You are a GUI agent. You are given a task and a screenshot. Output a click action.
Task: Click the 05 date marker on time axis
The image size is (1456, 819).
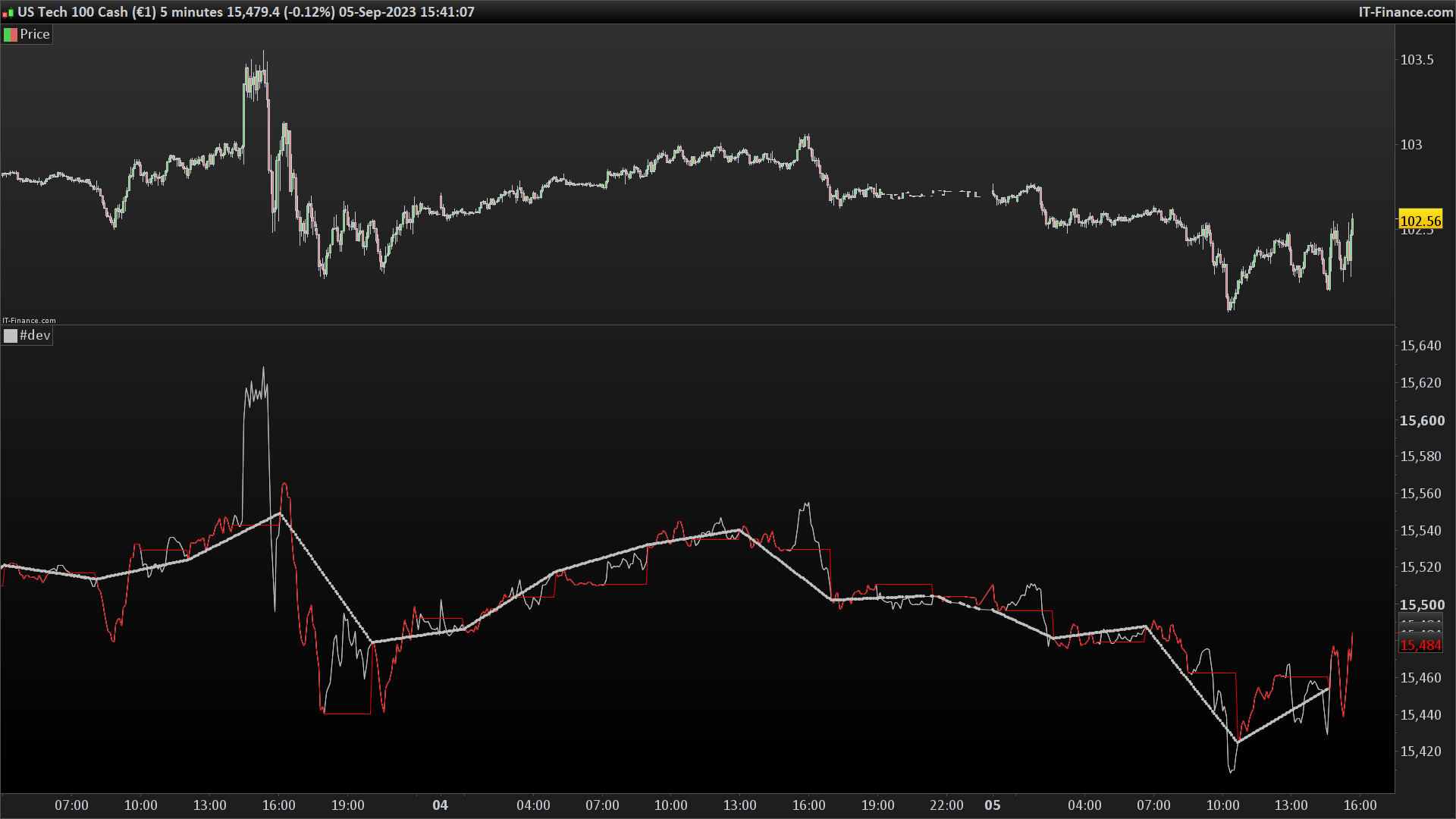tap(992, 805)
